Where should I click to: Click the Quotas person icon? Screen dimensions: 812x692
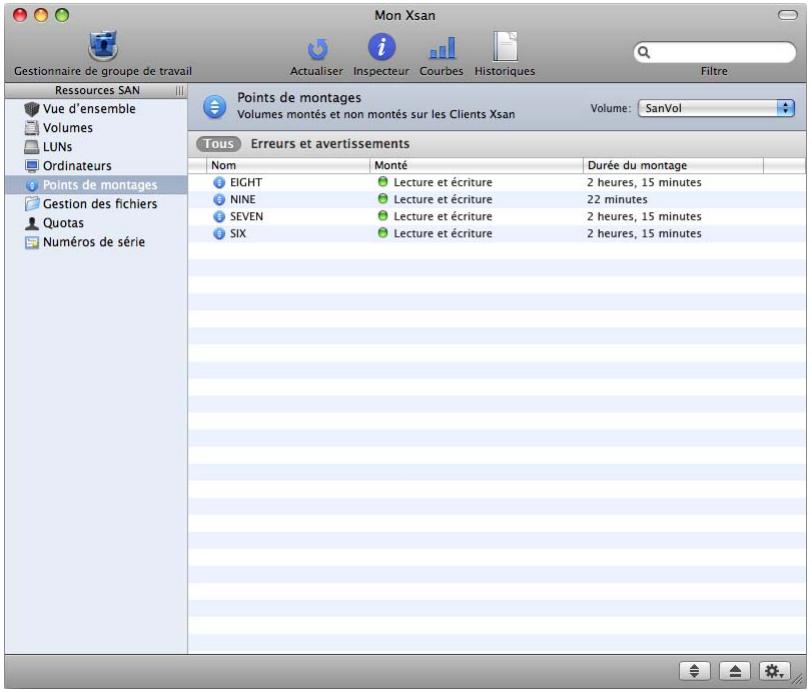pyautogui.click(x=32, y=223)
